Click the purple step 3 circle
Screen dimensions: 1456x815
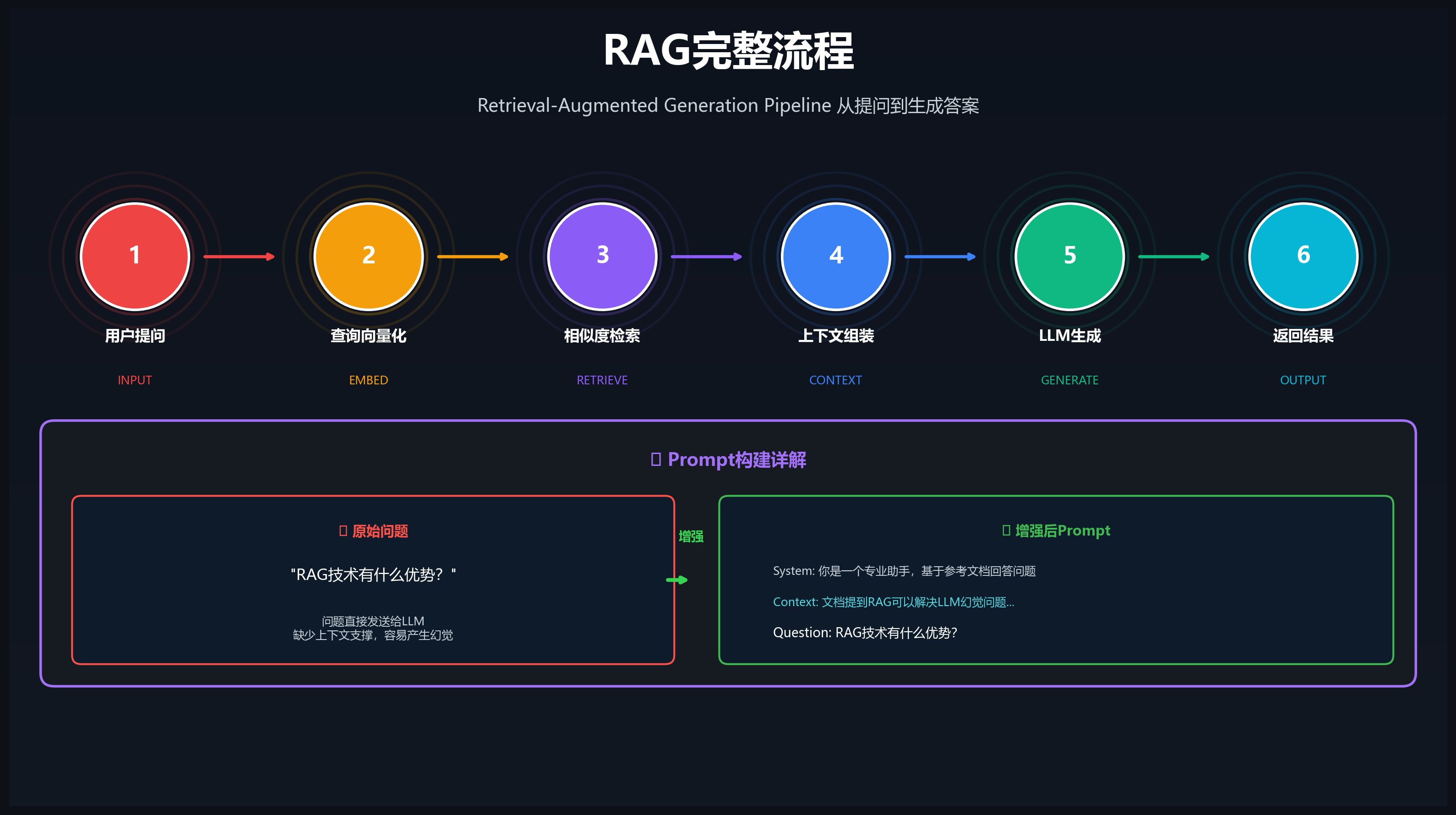point(603,257)
